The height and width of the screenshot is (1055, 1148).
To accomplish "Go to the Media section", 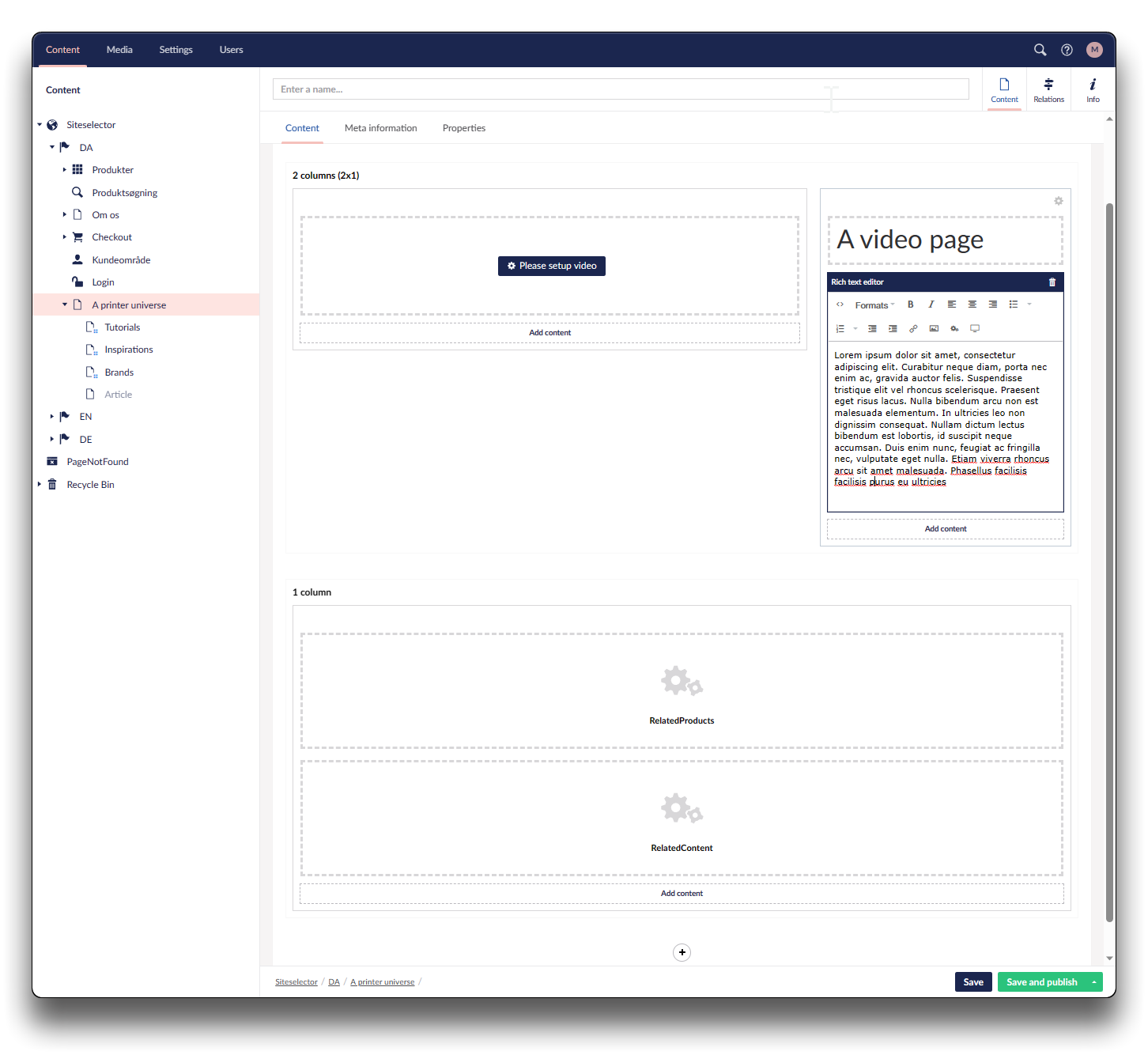I will click(x=119, y=50).
